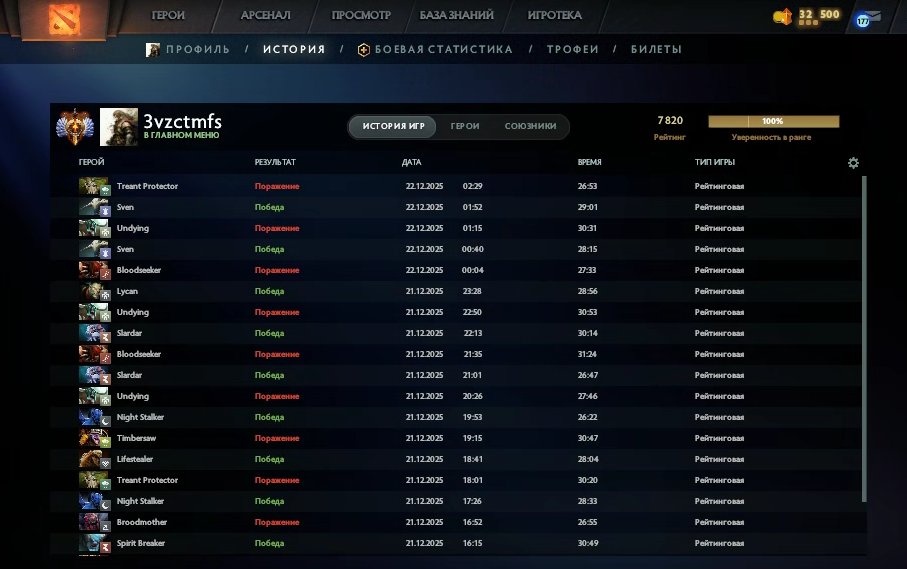Click Night Stalker portrait in 19:53 match
The height and width of the screenshot is (569, 907).
pos(94,417)
